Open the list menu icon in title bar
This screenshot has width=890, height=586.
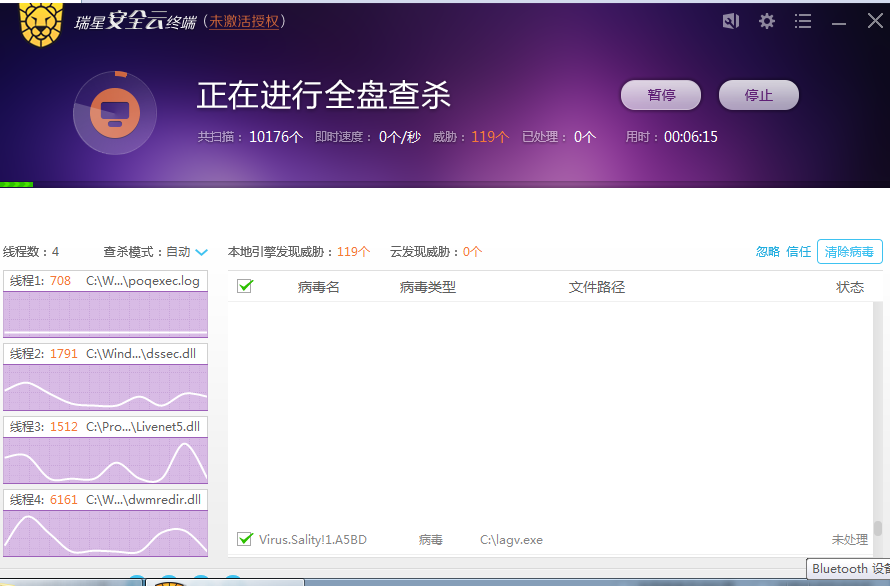pos(803,22)
